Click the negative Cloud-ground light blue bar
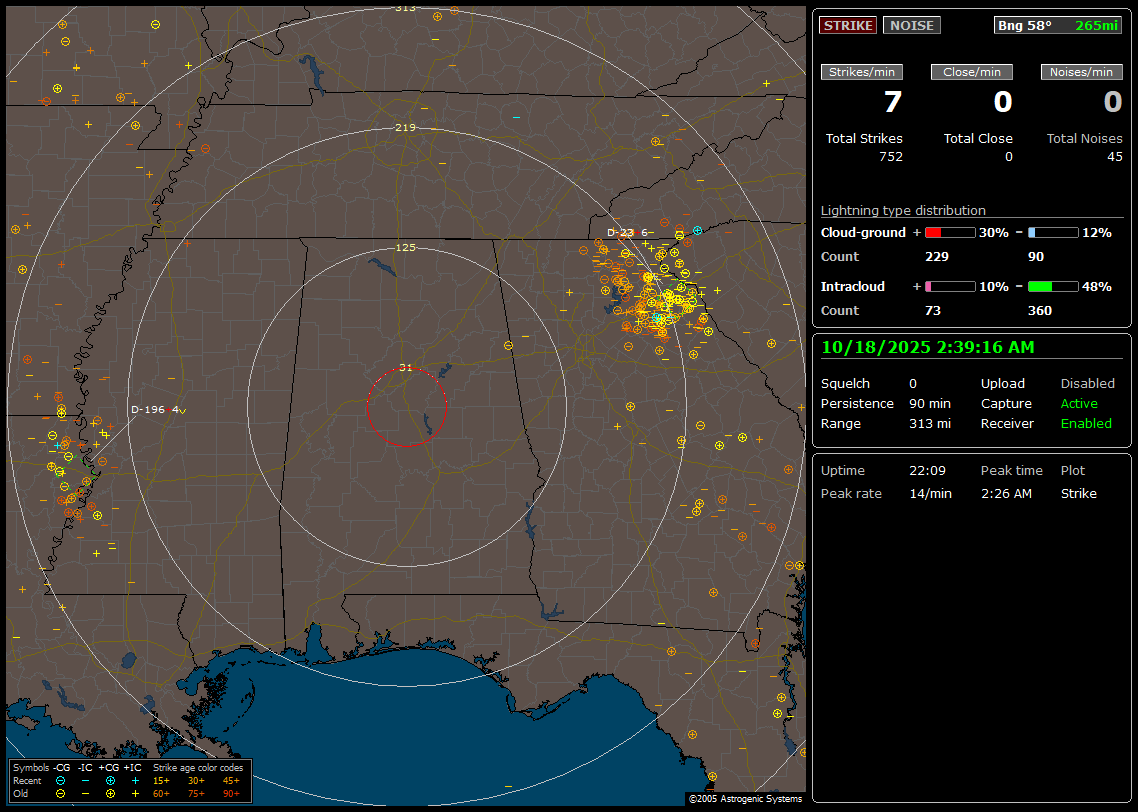This screenshot has height=812, width=1138. pos(1053,232)
